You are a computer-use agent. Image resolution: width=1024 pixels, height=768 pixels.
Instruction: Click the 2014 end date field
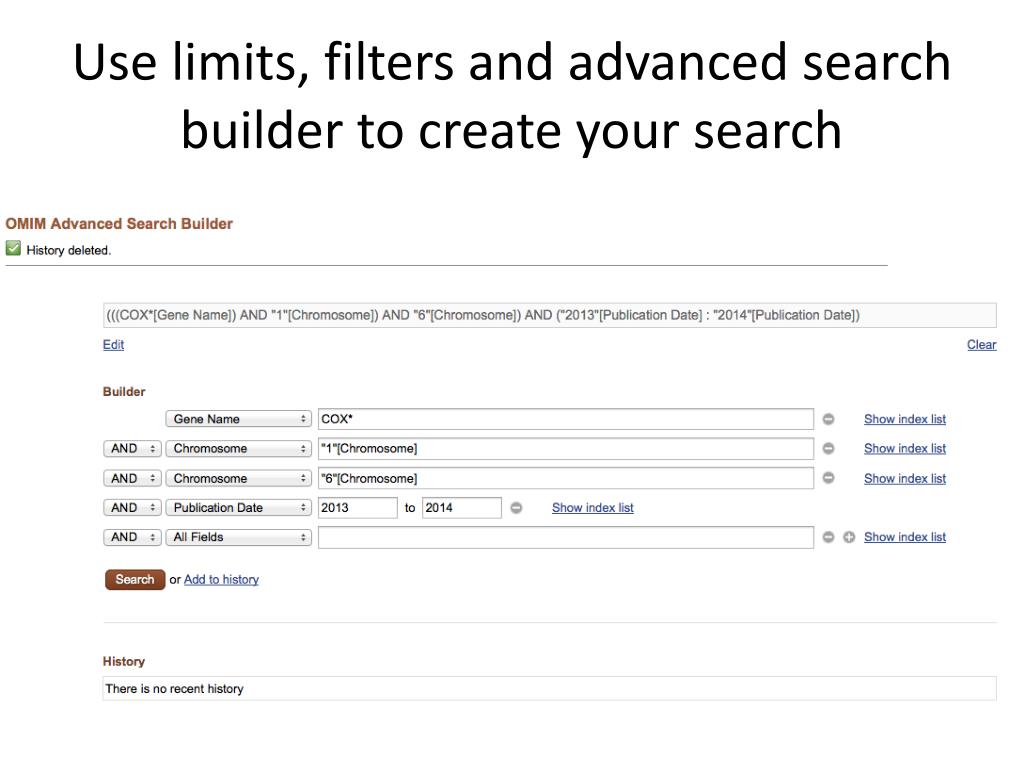click(x=462, y=507)
